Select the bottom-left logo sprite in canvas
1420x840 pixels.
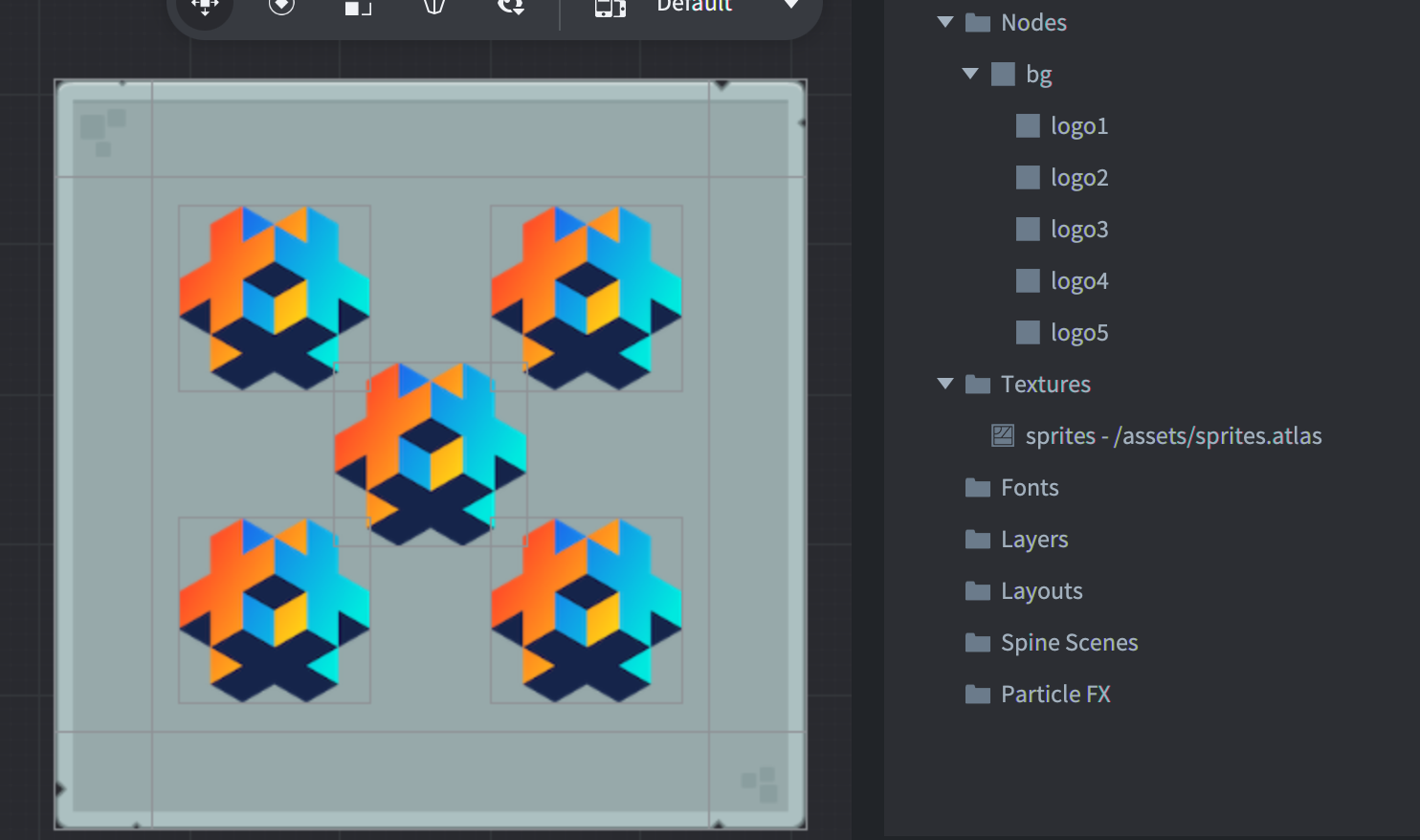pos(275,609)
